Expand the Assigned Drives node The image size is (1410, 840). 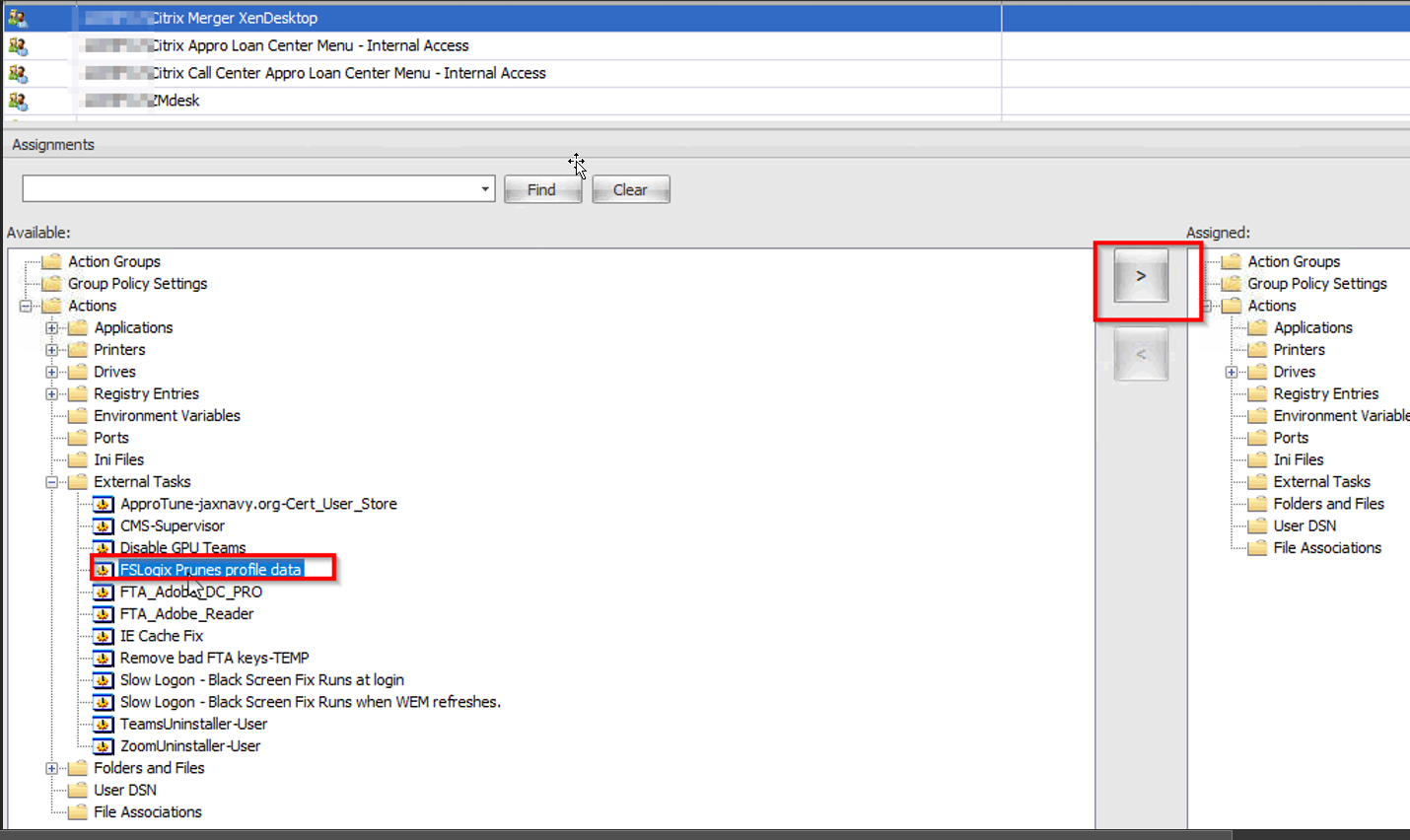[x=1232, y=372]
